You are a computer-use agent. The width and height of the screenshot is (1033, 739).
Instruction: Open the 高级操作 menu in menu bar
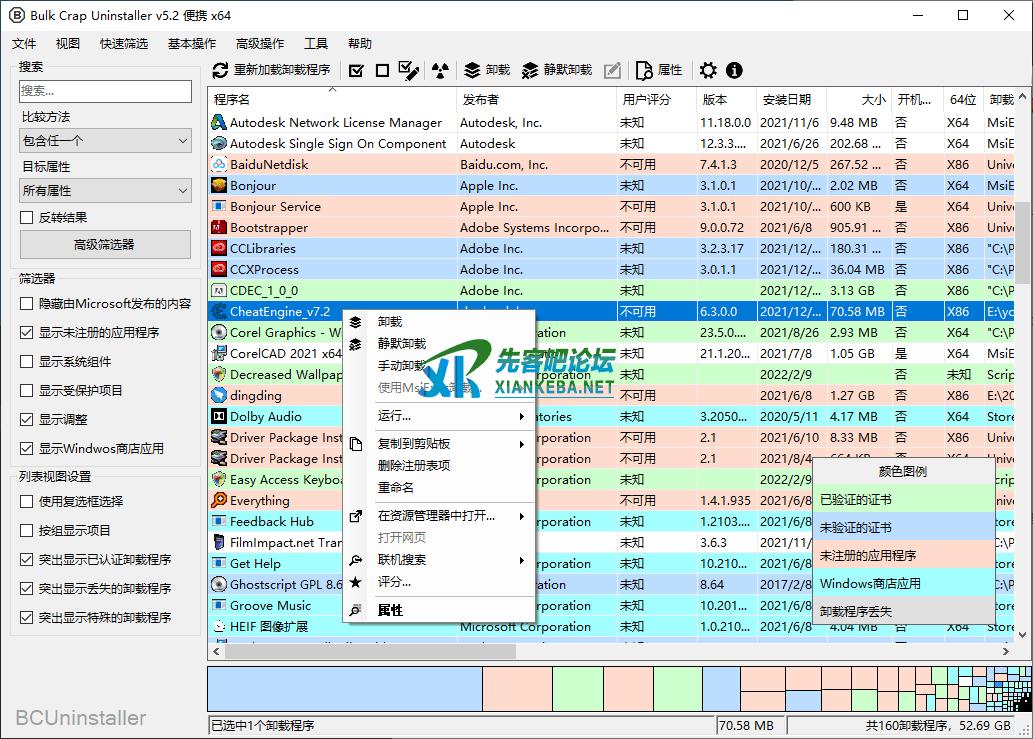coord(260,44)
